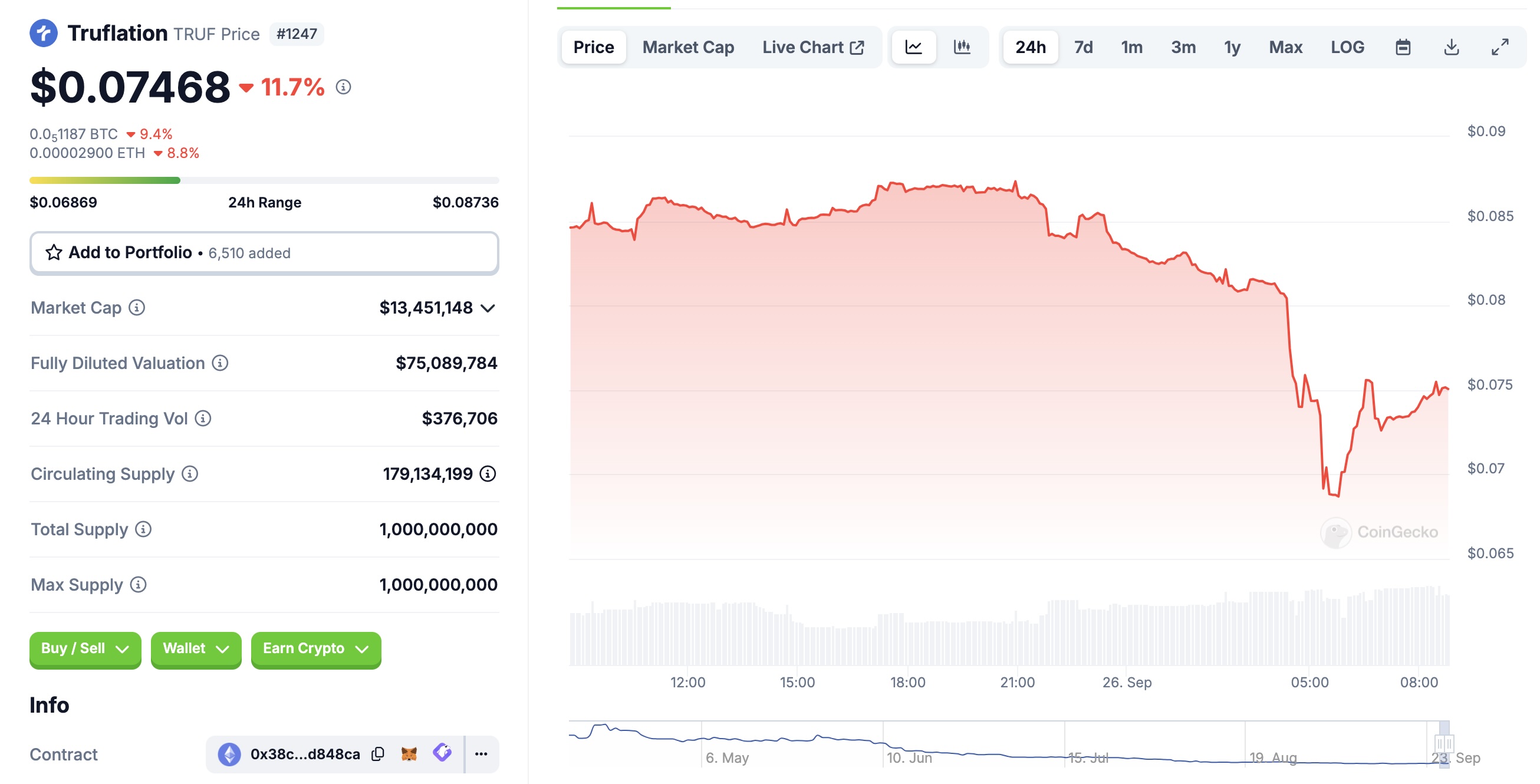The height and width of the screenshot is (784, 1540).
Task: Open Buy / Sell dropdown
Action: (x=85, y=650)
